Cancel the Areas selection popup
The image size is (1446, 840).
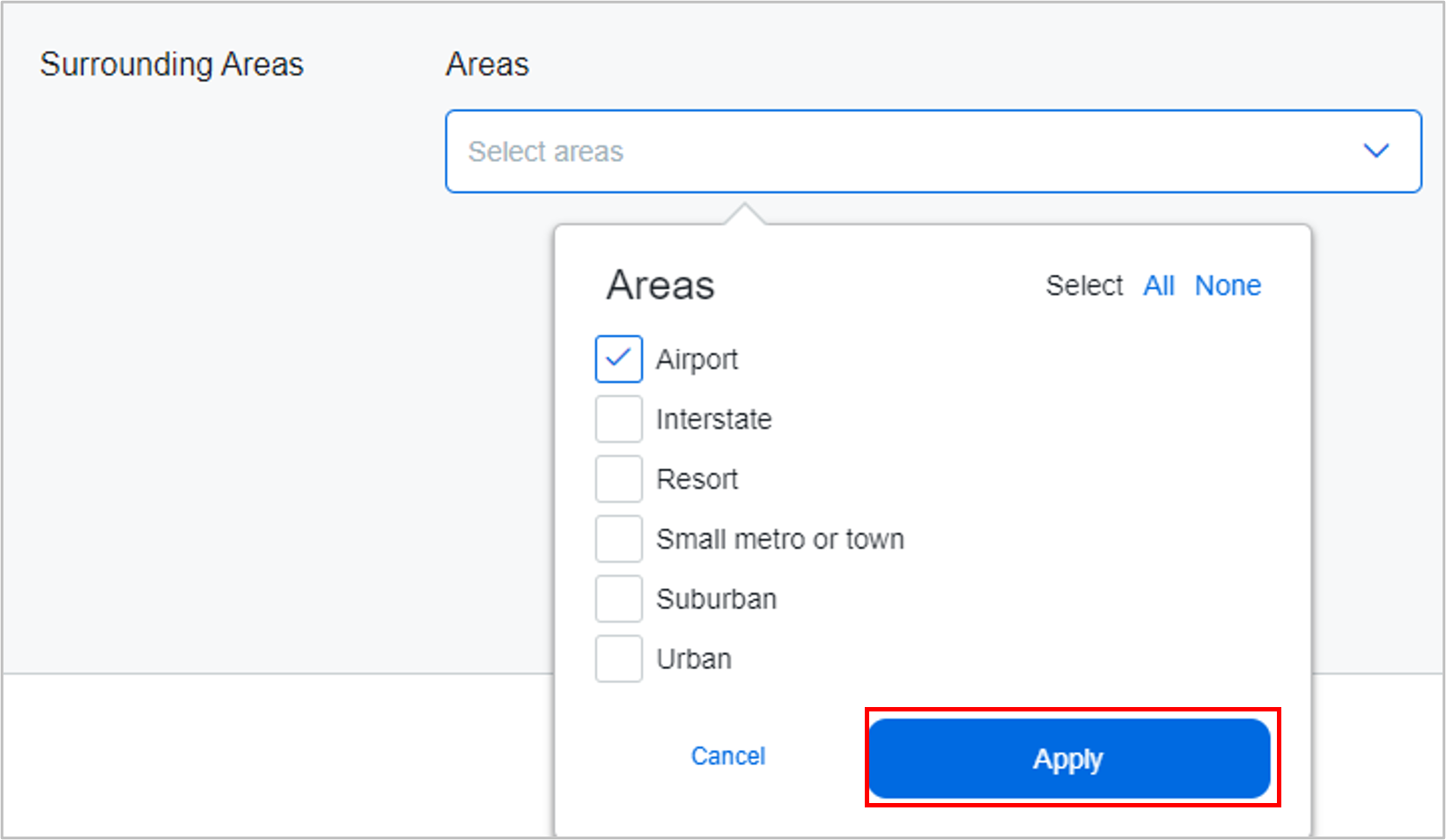point(727,756)
